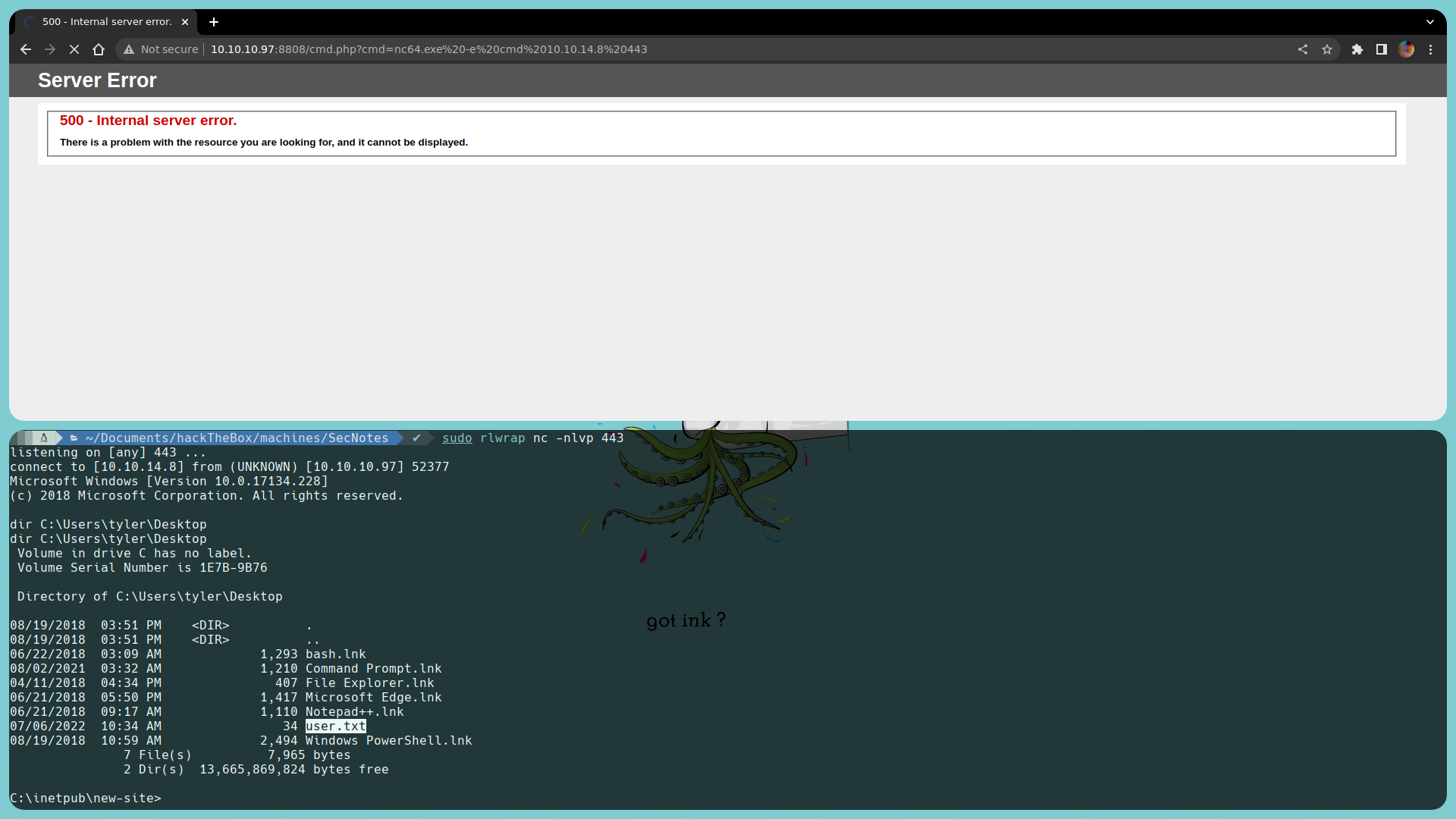Click the highlighted user.txt in terminal
Viewport: 1456px width, 819px height.
point(335,726)
